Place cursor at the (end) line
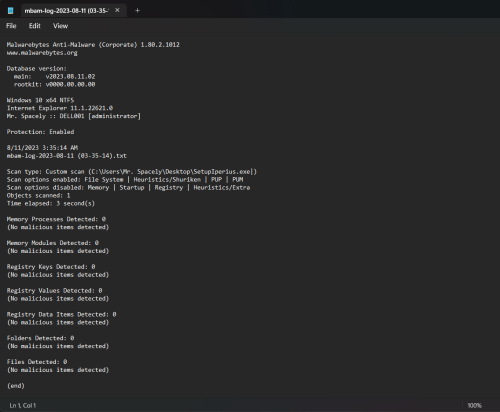 coord(16,386)
